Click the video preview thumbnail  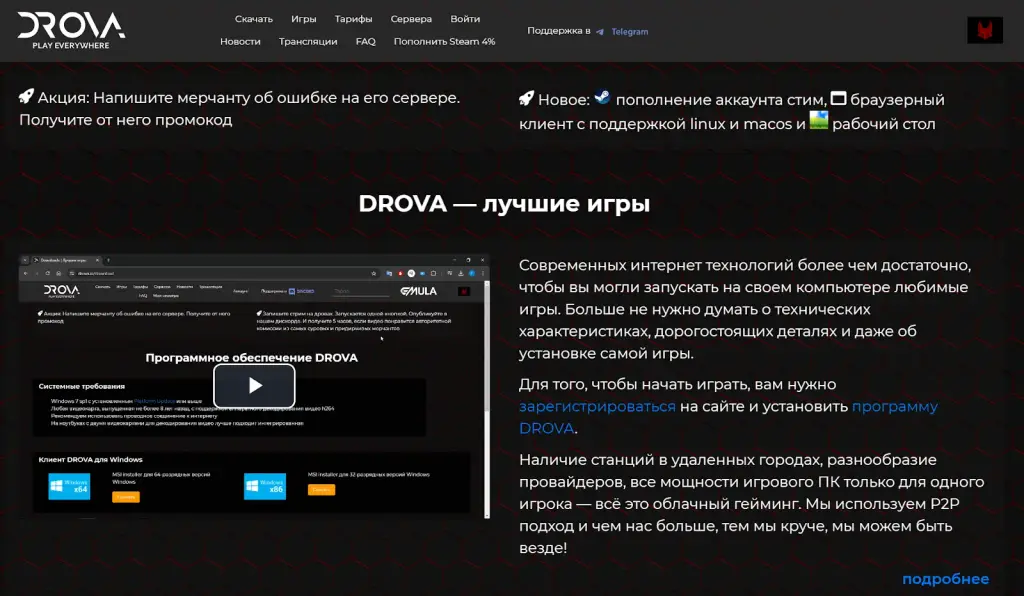(x=254, y=386)
